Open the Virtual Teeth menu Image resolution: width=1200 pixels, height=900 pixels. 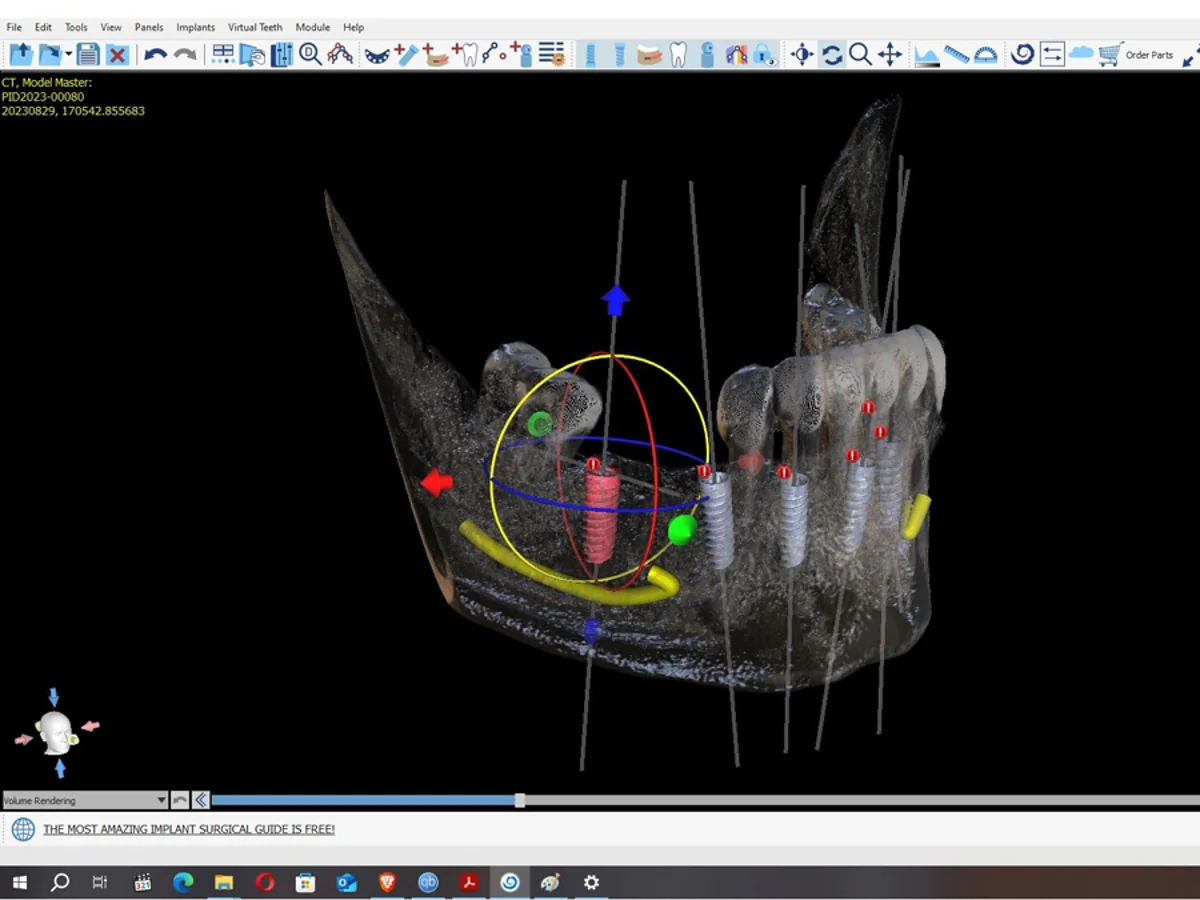[x=255, y=27]
